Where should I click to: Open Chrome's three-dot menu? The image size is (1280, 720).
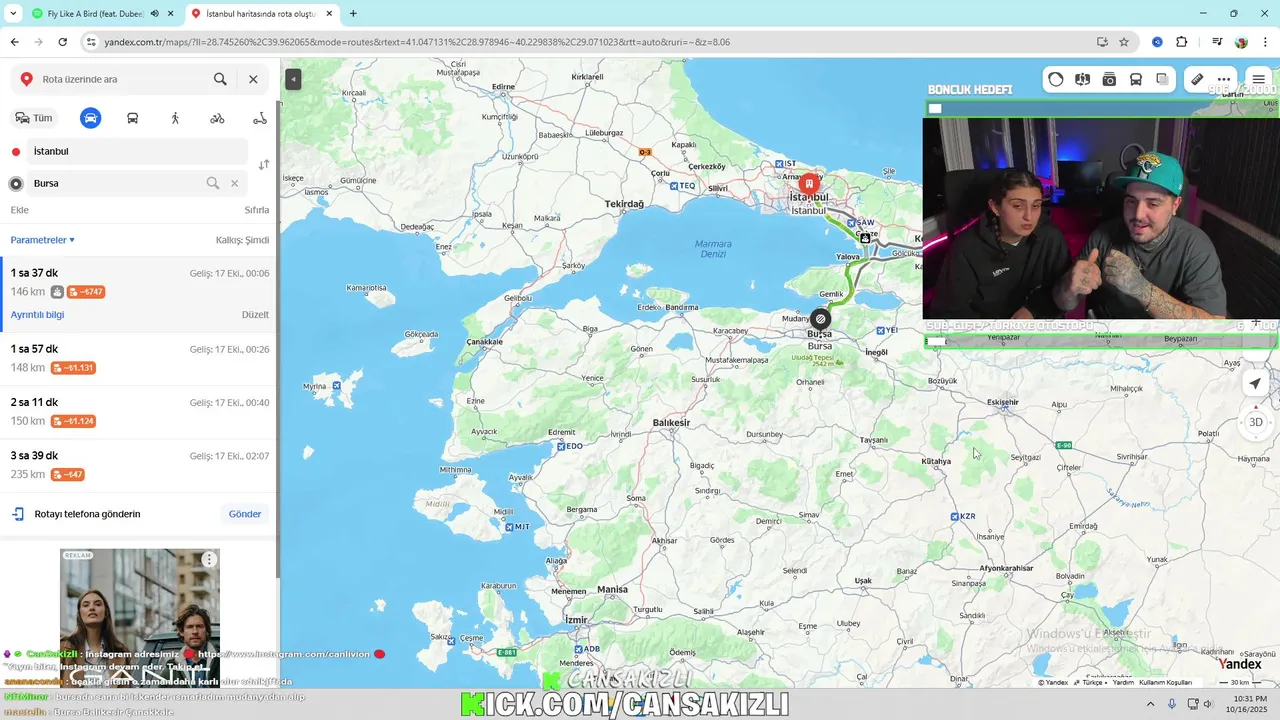coord(1265,42)
